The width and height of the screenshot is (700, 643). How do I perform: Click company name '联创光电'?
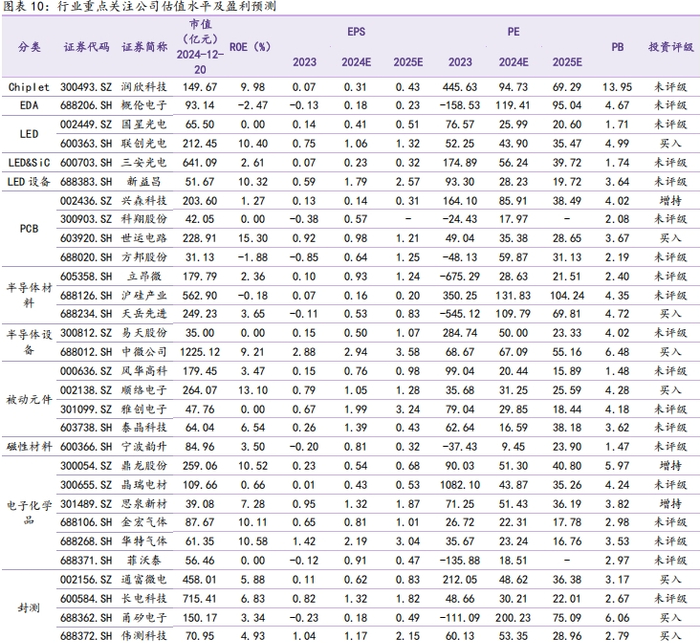(144, 143)
